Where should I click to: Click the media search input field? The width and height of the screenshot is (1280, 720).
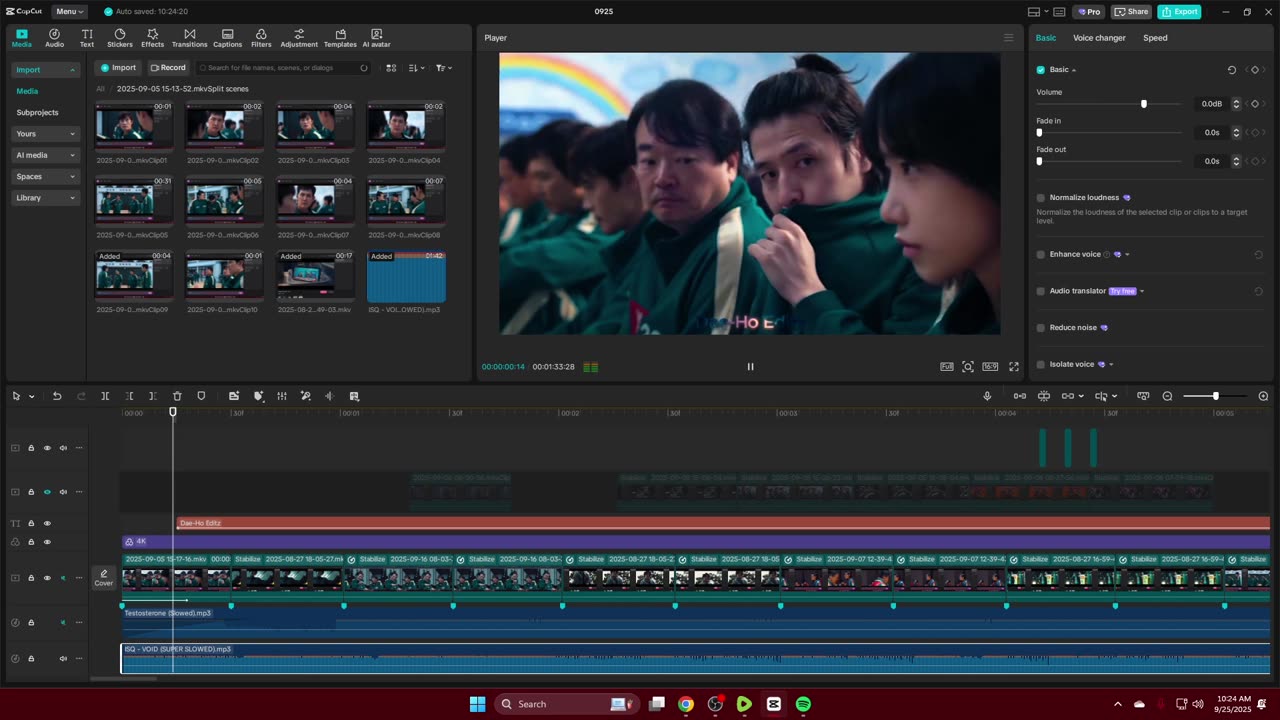tap(284, 68)
